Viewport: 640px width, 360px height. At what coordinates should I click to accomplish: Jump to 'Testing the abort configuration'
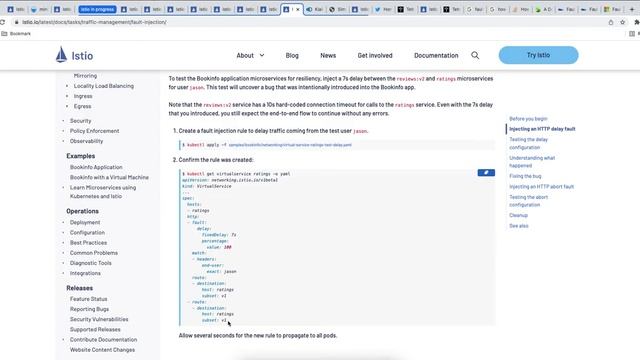coord(529,201)
